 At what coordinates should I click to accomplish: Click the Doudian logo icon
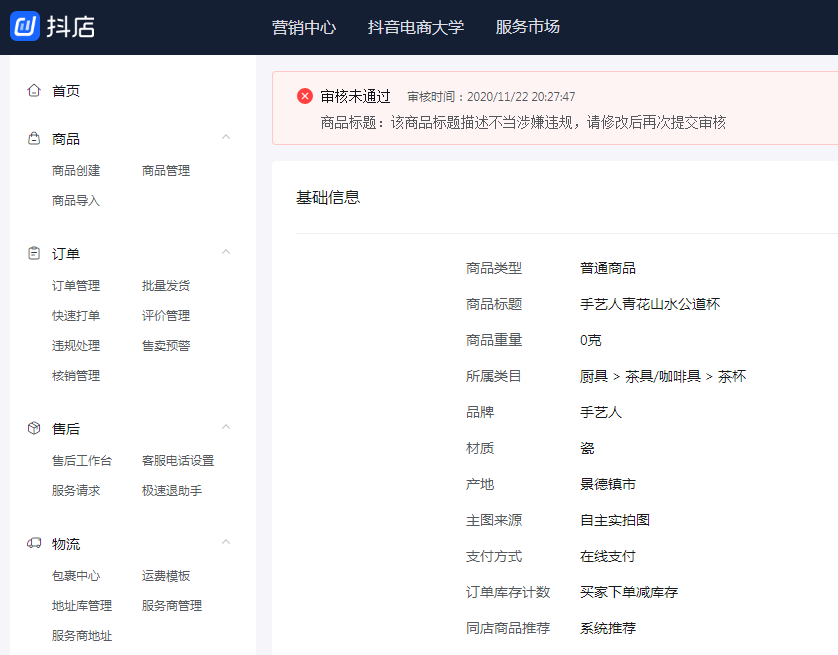24,27
